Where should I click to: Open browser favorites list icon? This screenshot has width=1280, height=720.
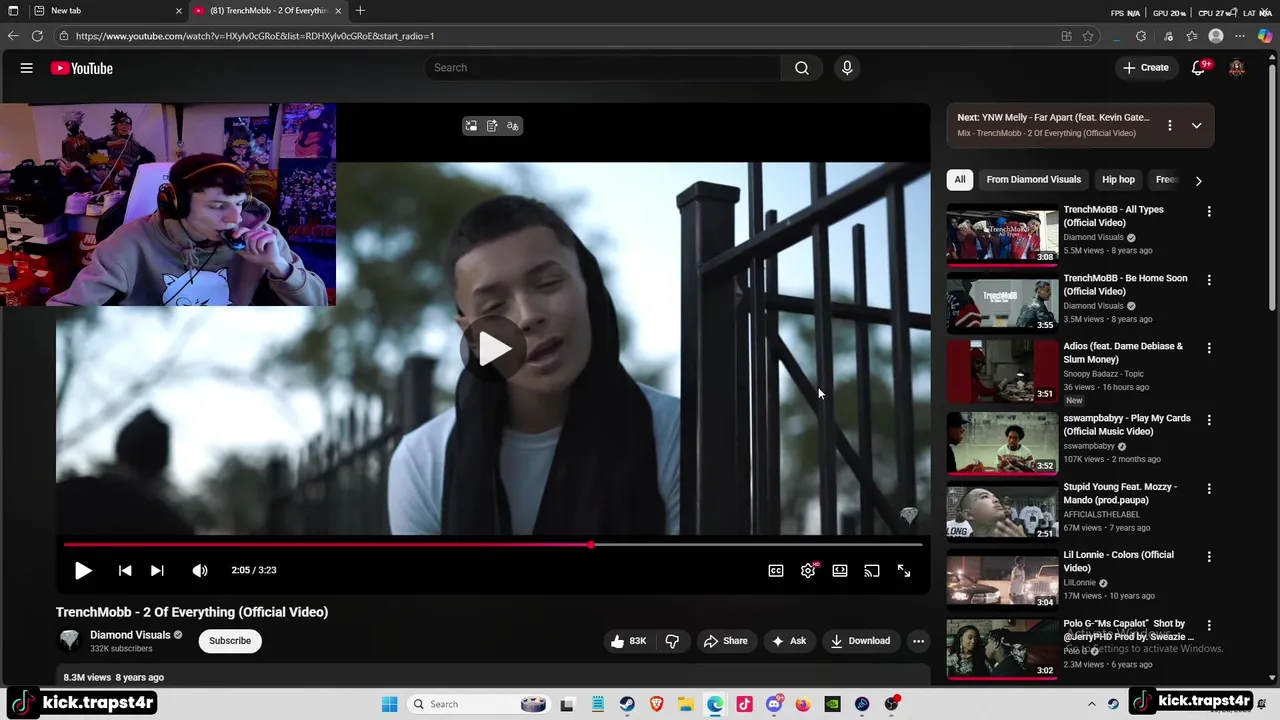tap(1192, 36)
